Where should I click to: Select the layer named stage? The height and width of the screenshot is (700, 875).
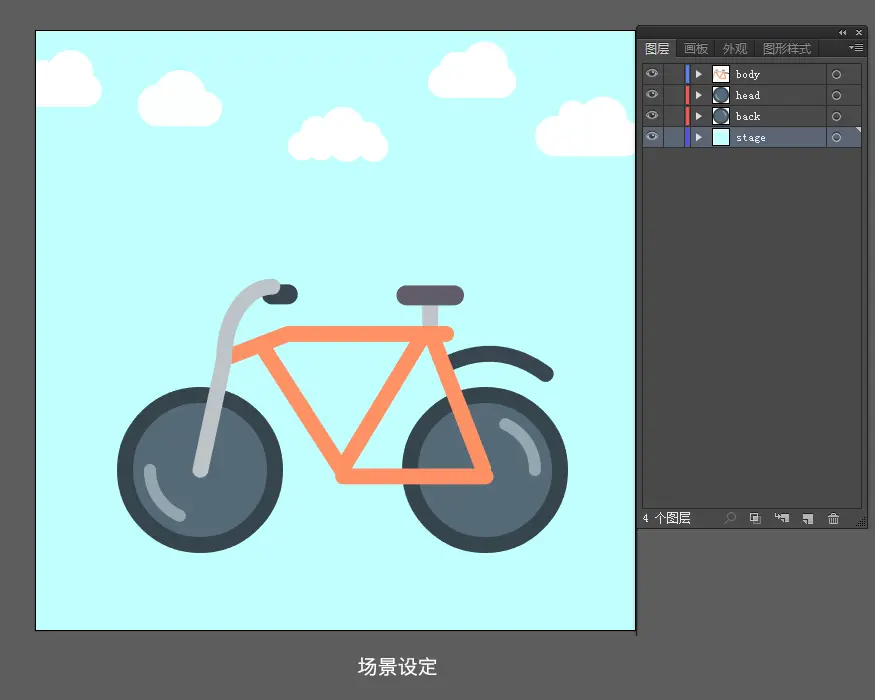[x=751, y=138]
